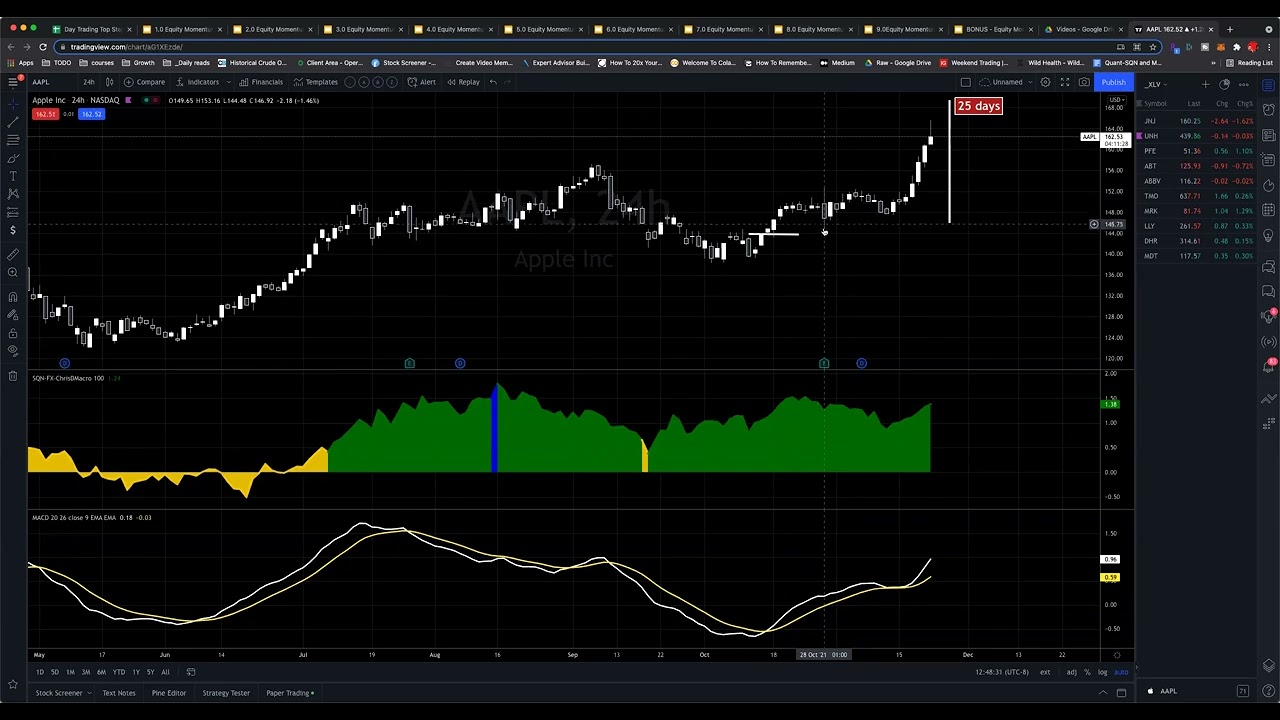Select the Text annotation tool
Image resolution: width=1280 pixels, height=720 pixels.
coord(13,176)
